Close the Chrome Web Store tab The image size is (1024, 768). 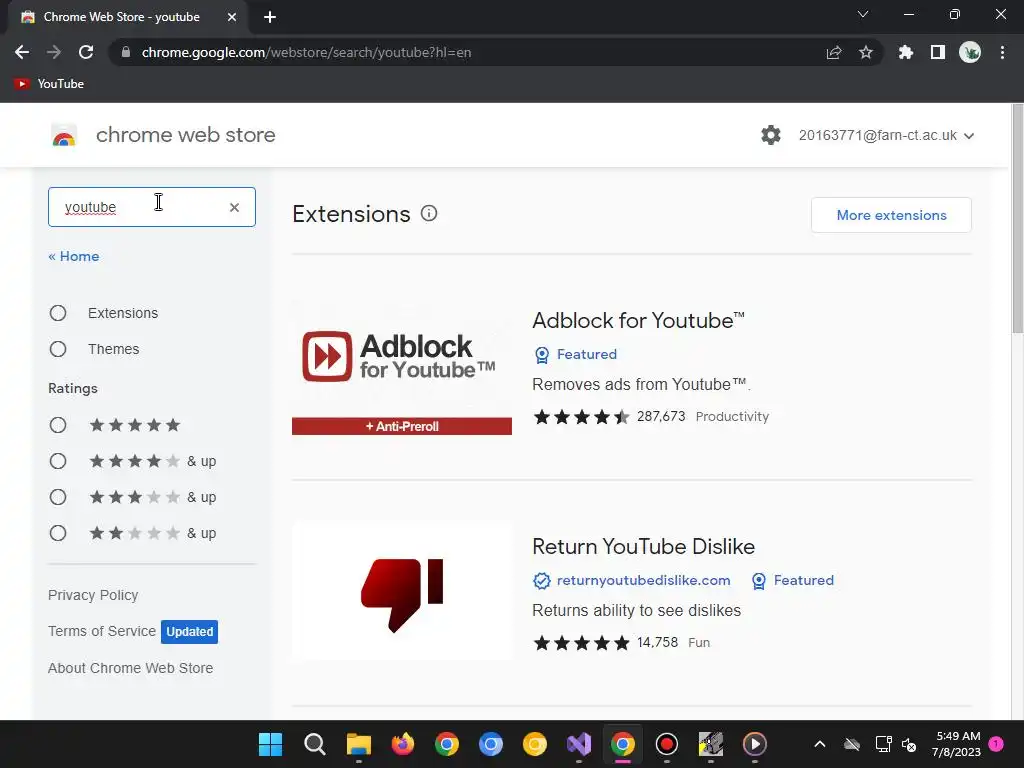coord(232,17)
